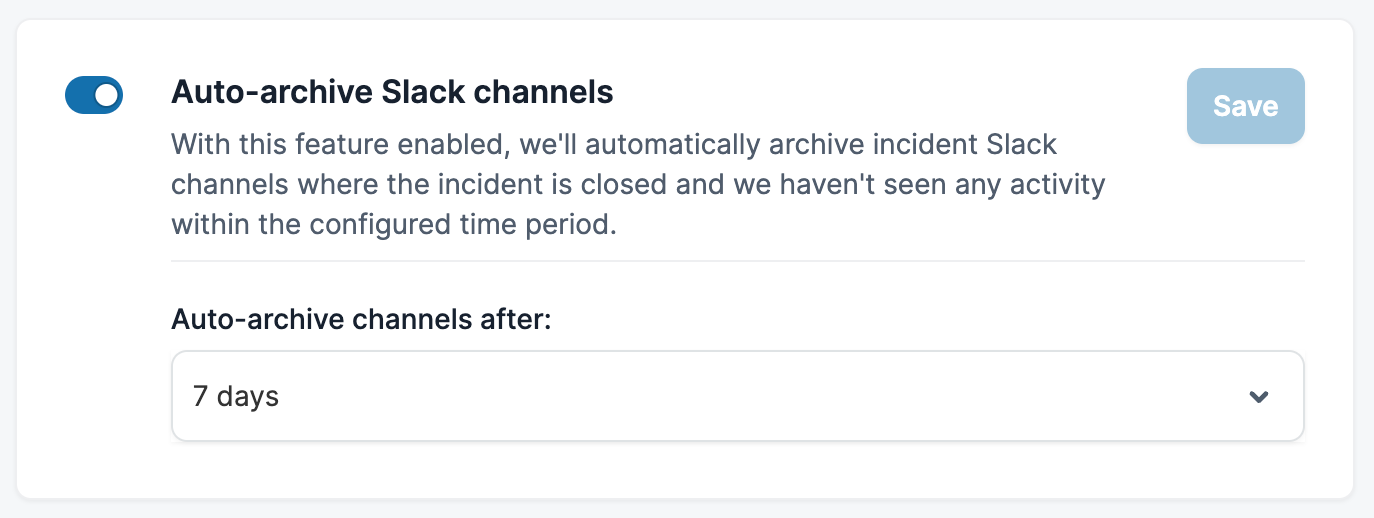This screenshot has width=1374, height=518.
Task: Click the text 'within the configured time period.'
Action: click(x=394, y=224)
